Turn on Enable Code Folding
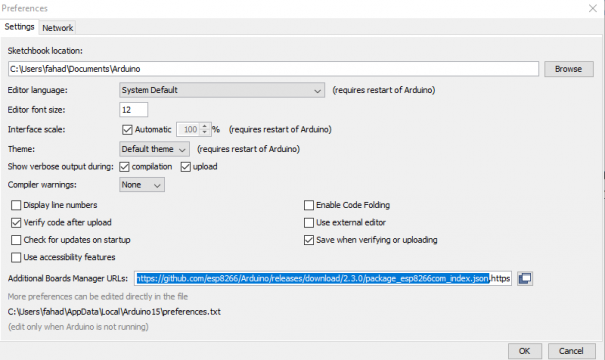The image size is (605, 360). 309,205
